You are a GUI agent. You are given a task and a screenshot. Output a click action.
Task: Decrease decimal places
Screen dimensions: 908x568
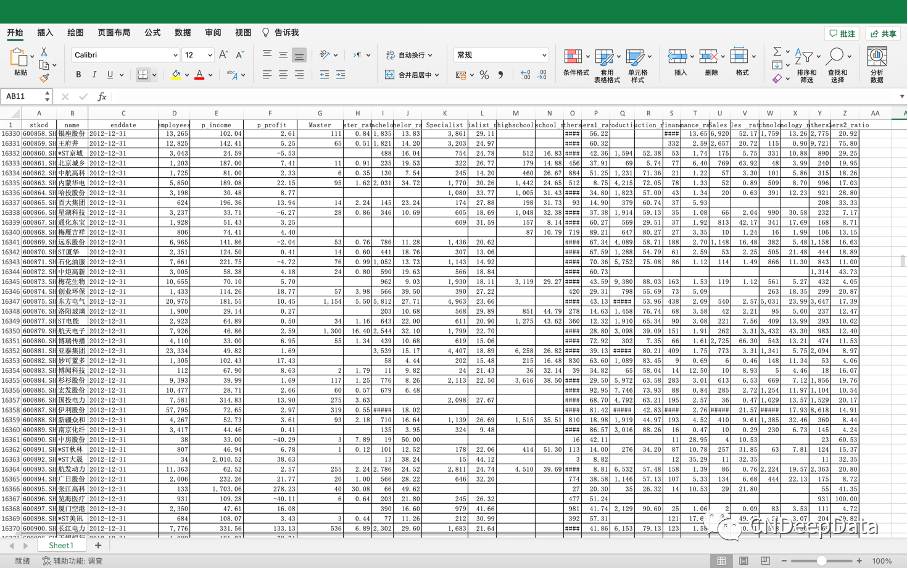coord(542,75)
